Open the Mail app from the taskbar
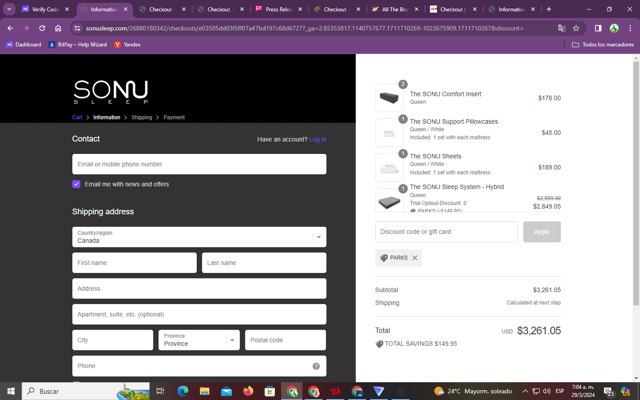 [x=226, y=391]
